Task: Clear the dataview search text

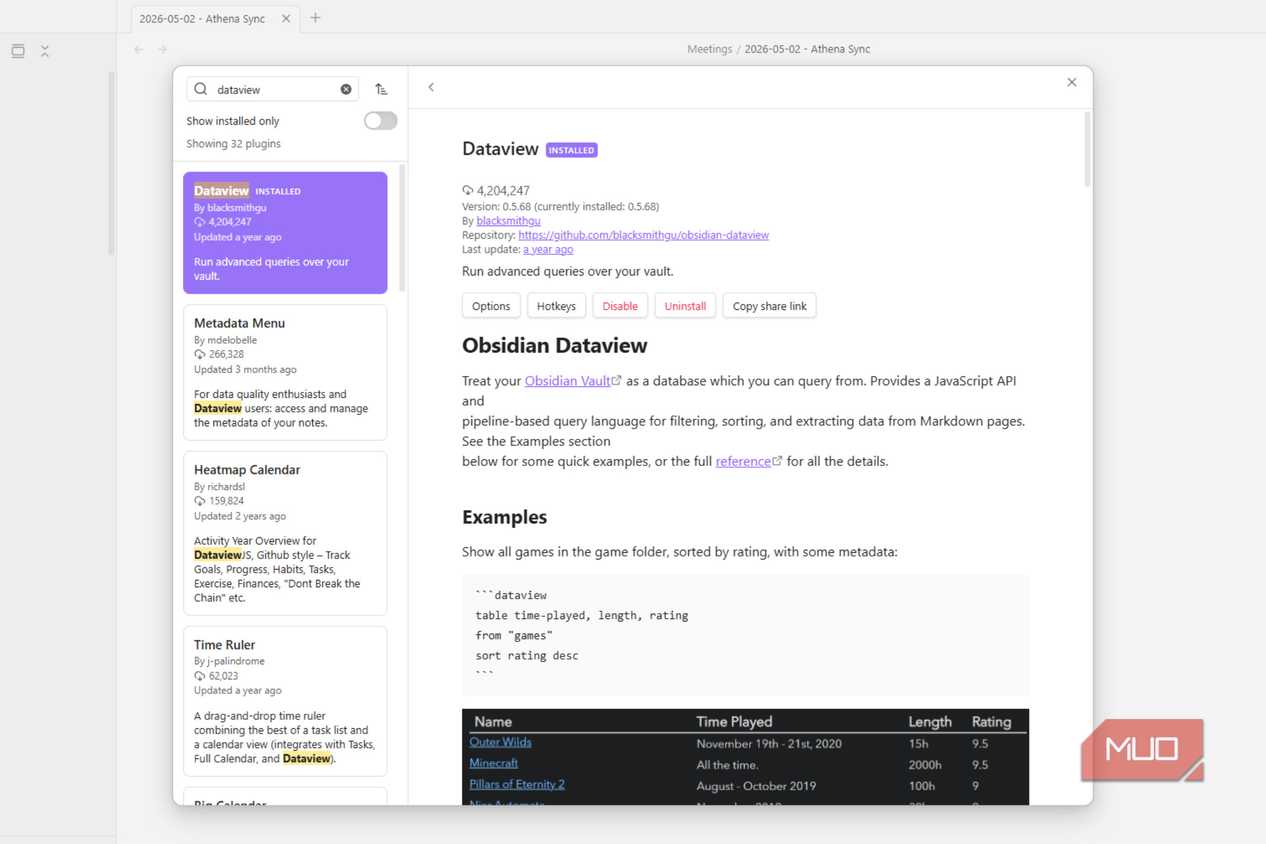Action: pyautogui.click(x=346, y=89)
